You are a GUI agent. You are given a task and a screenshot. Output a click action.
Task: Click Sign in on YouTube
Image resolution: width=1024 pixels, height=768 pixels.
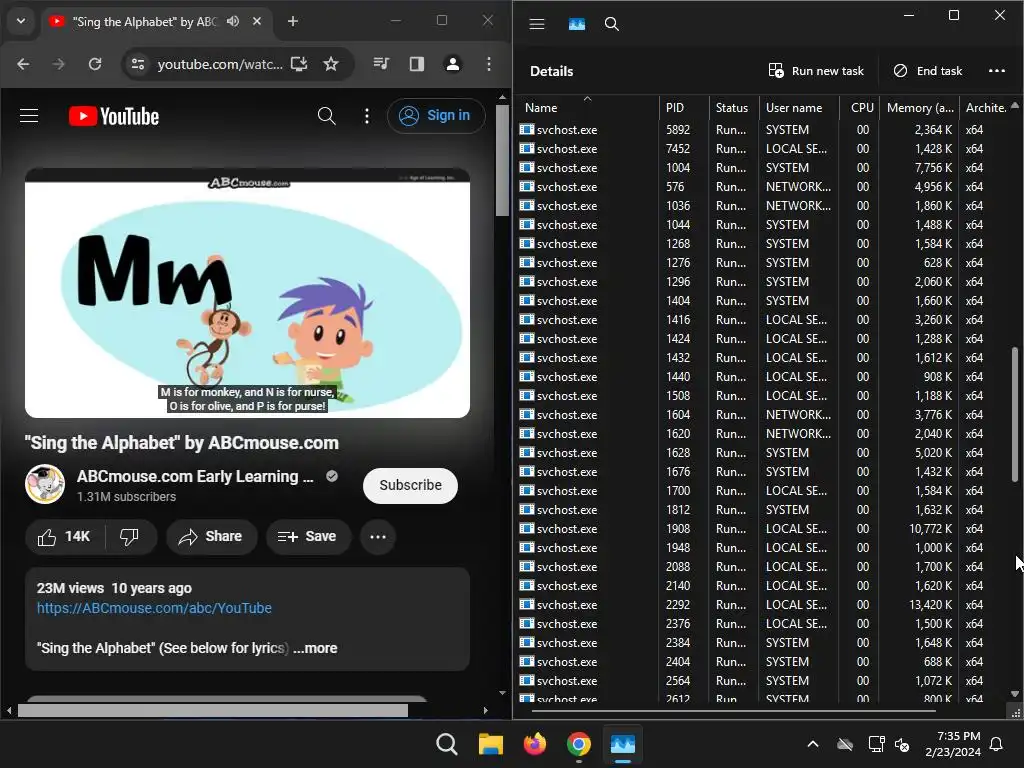436,116
